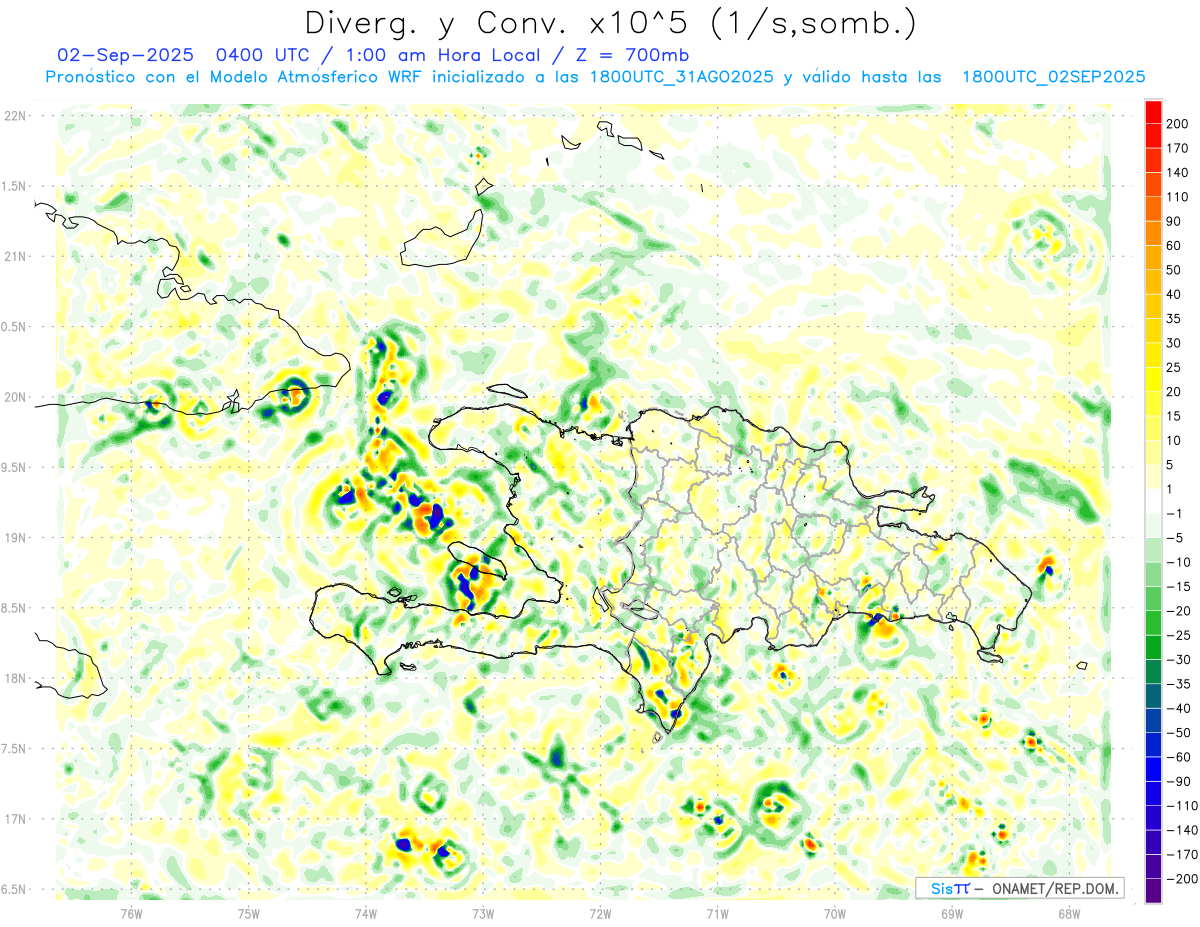
Task: Click the '72W' longitude label
Action: point(600,913)
